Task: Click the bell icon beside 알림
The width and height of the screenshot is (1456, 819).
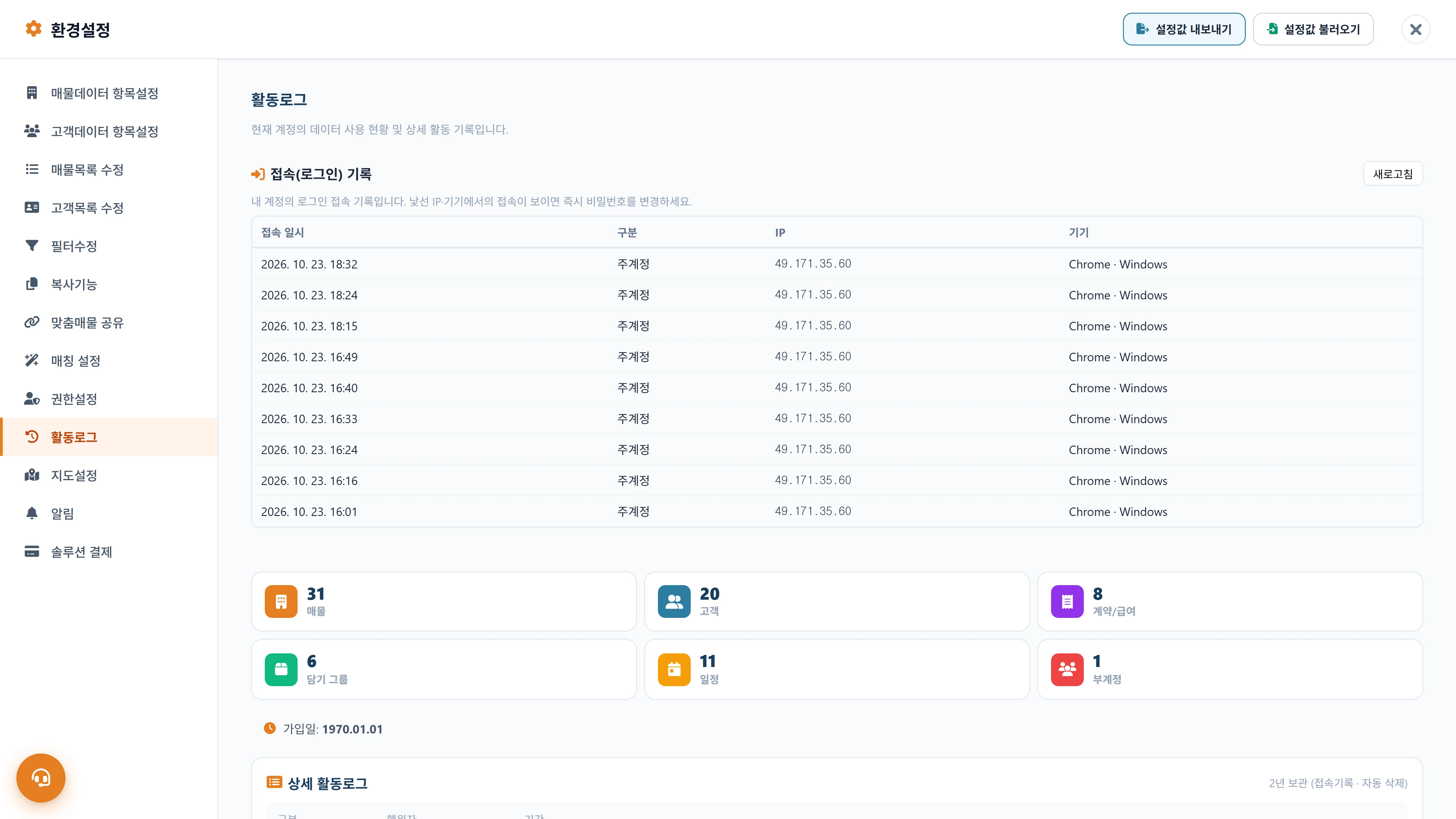Action: [32, 513]
